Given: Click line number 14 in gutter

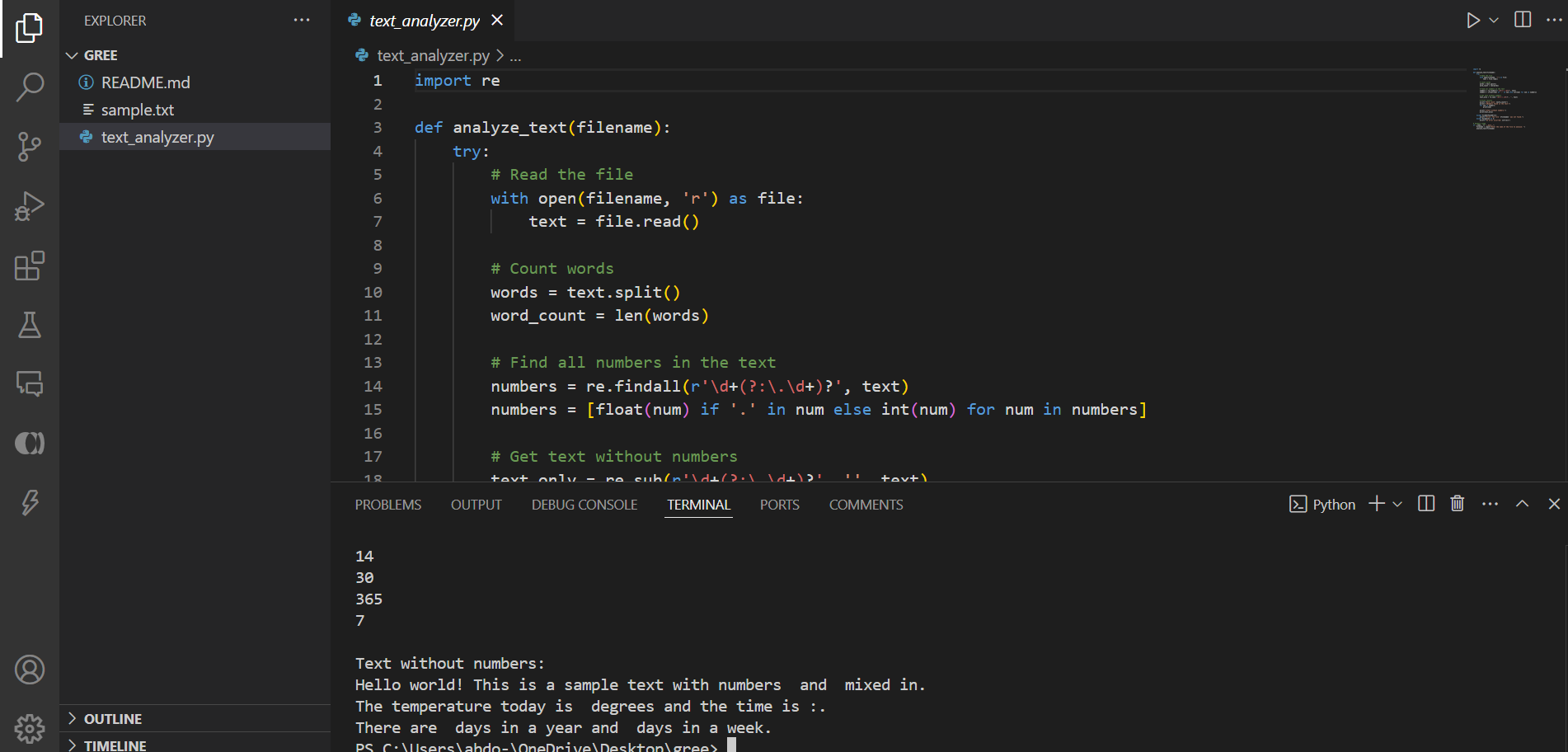Looking at the screenshot, I should [373, 386].
